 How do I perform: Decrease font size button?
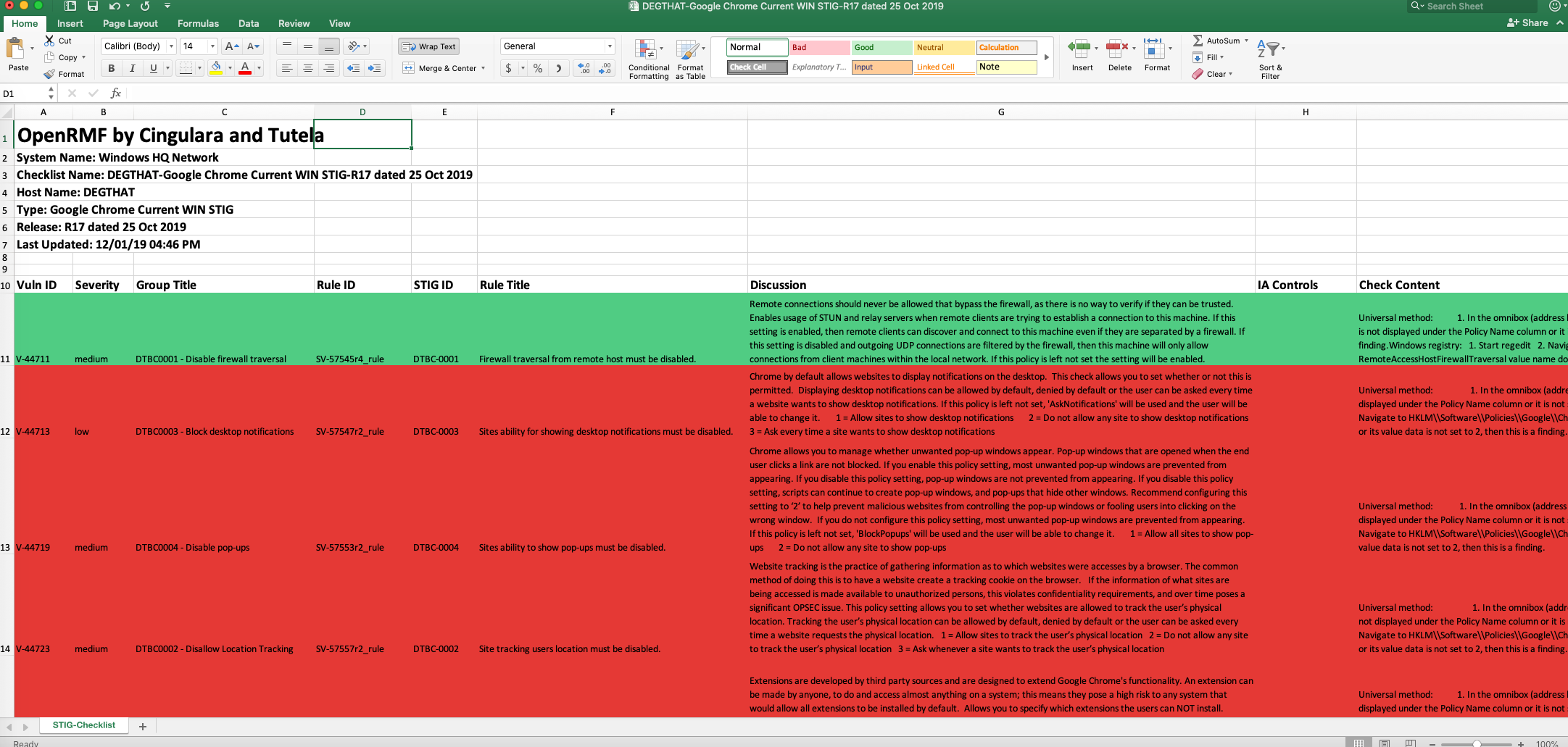pos(253,46)
